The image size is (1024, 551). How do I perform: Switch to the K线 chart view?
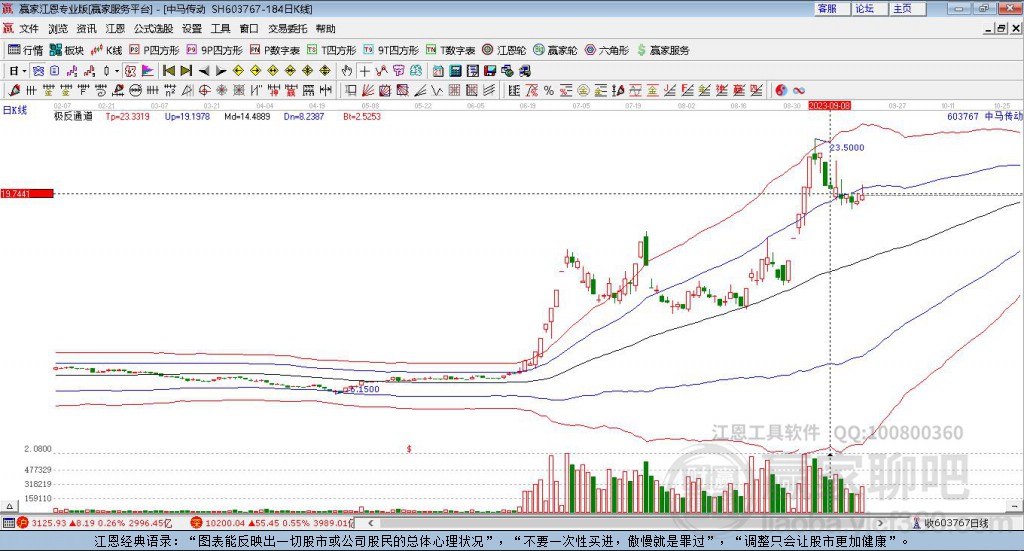pyautogui.click(x=106, y=50)
